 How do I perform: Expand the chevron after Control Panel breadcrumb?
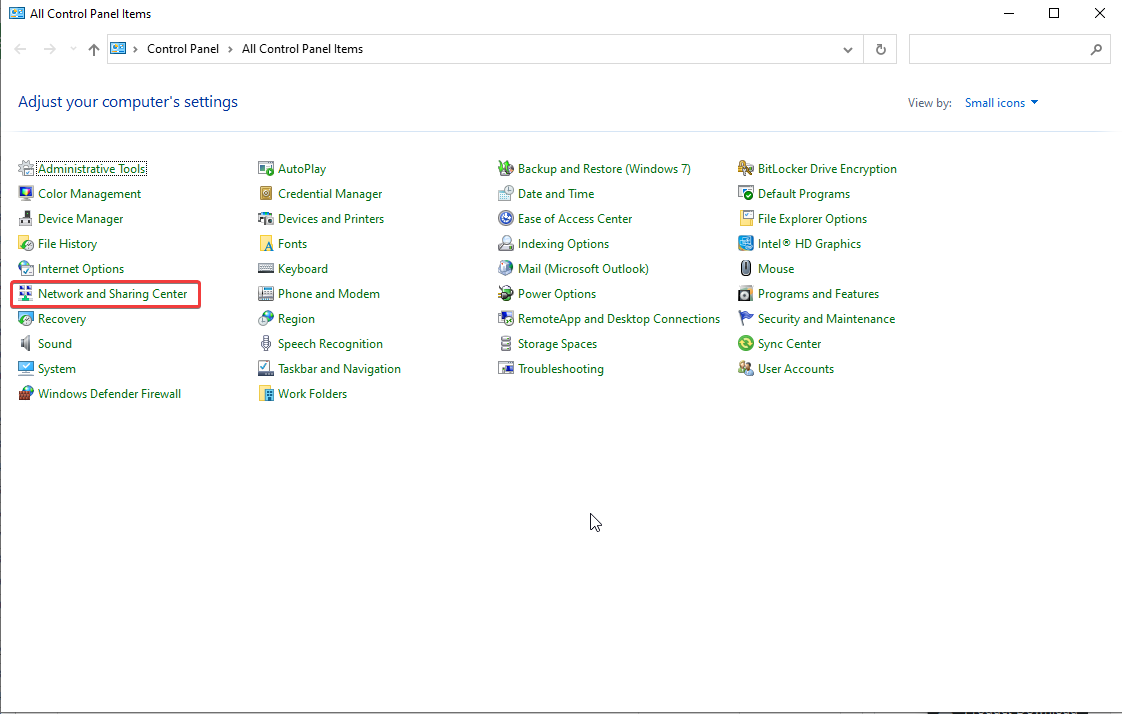[230, 49]
